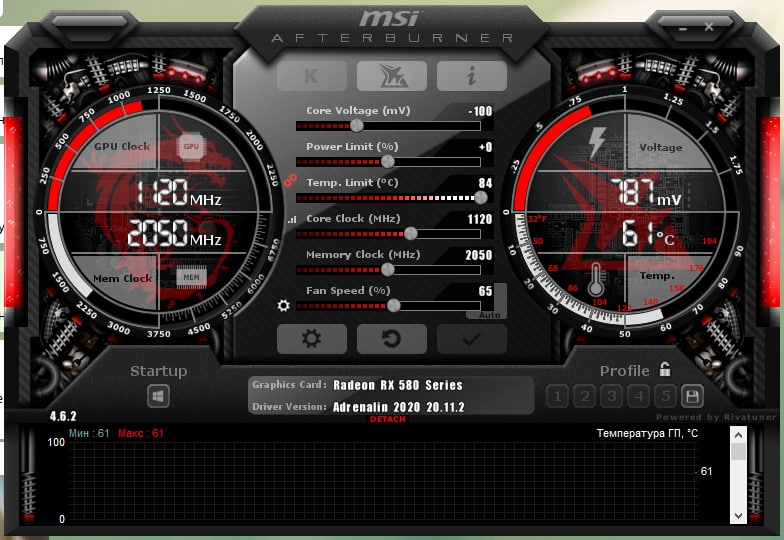The width and height of the screenshot is (784, 540).
Task: Select profile slot 5
Action: [666, 396]
